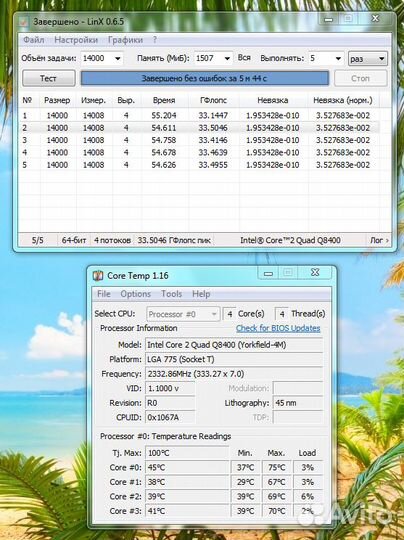
Task: Open the Графики menu in LinX
Action: pos(125,40)
